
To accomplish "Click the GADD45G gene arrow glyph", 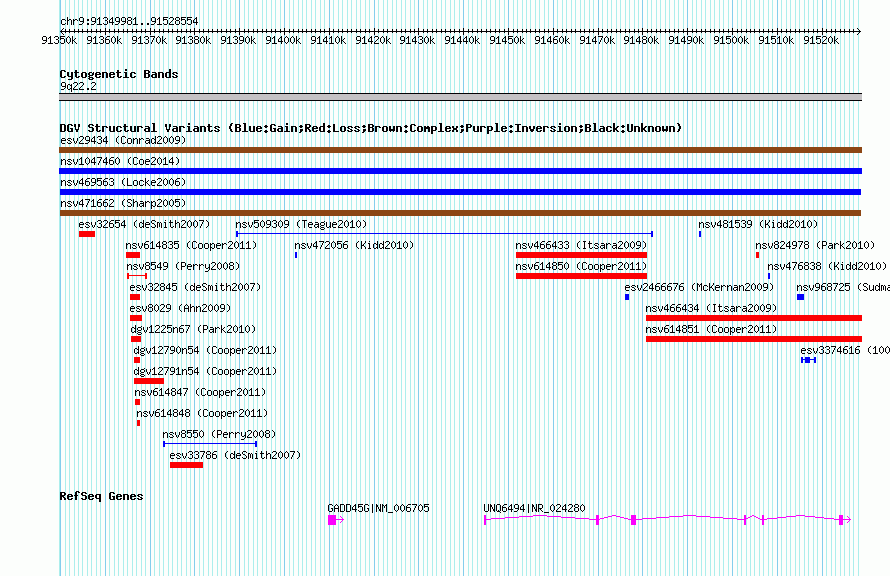I will point(335,520).
